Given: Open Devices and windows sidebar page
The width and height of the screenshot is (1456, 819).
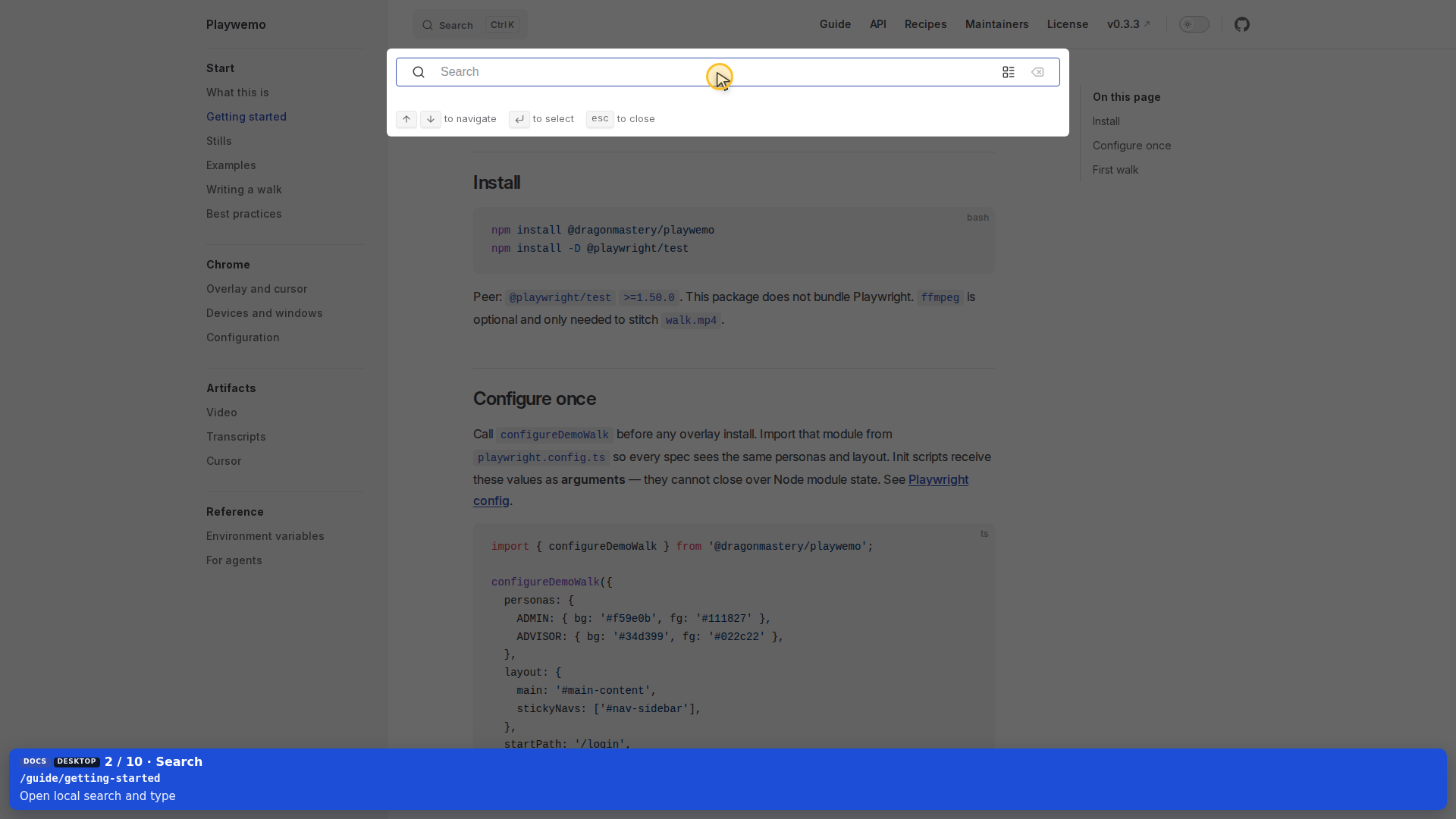Looking at the screenshot, I should 265,313.
